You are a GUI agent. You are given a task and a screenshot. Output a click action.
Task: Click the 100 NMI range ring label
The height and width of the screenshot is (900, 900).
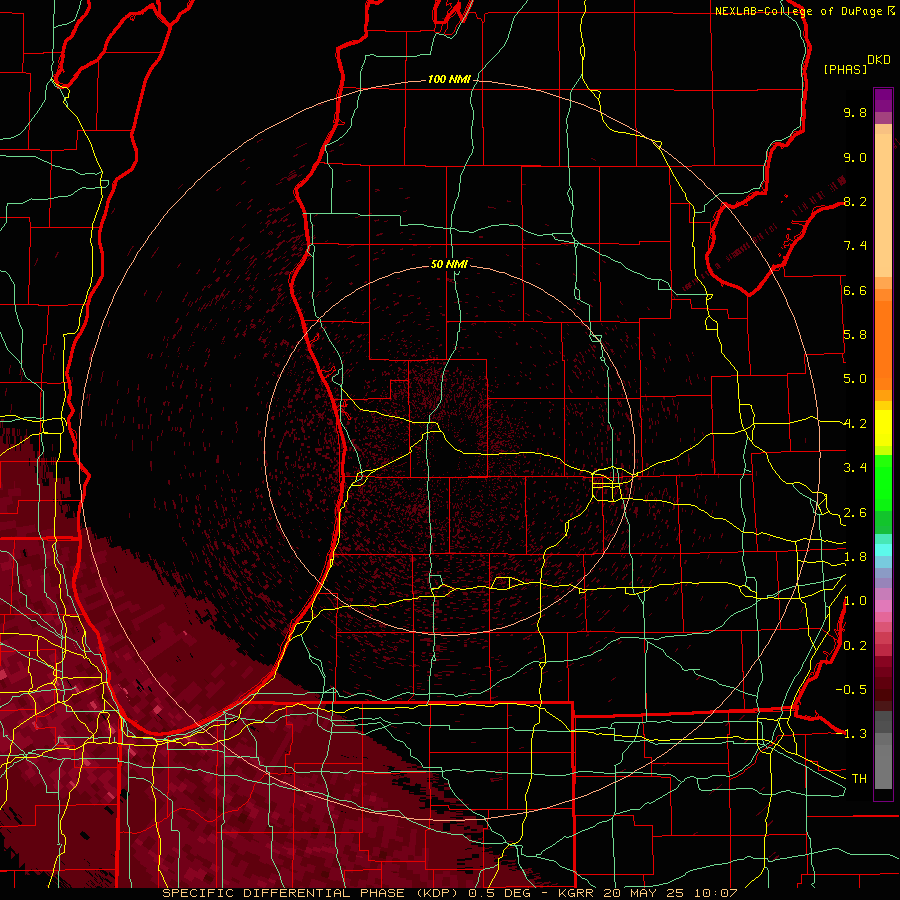click(449, 79)
